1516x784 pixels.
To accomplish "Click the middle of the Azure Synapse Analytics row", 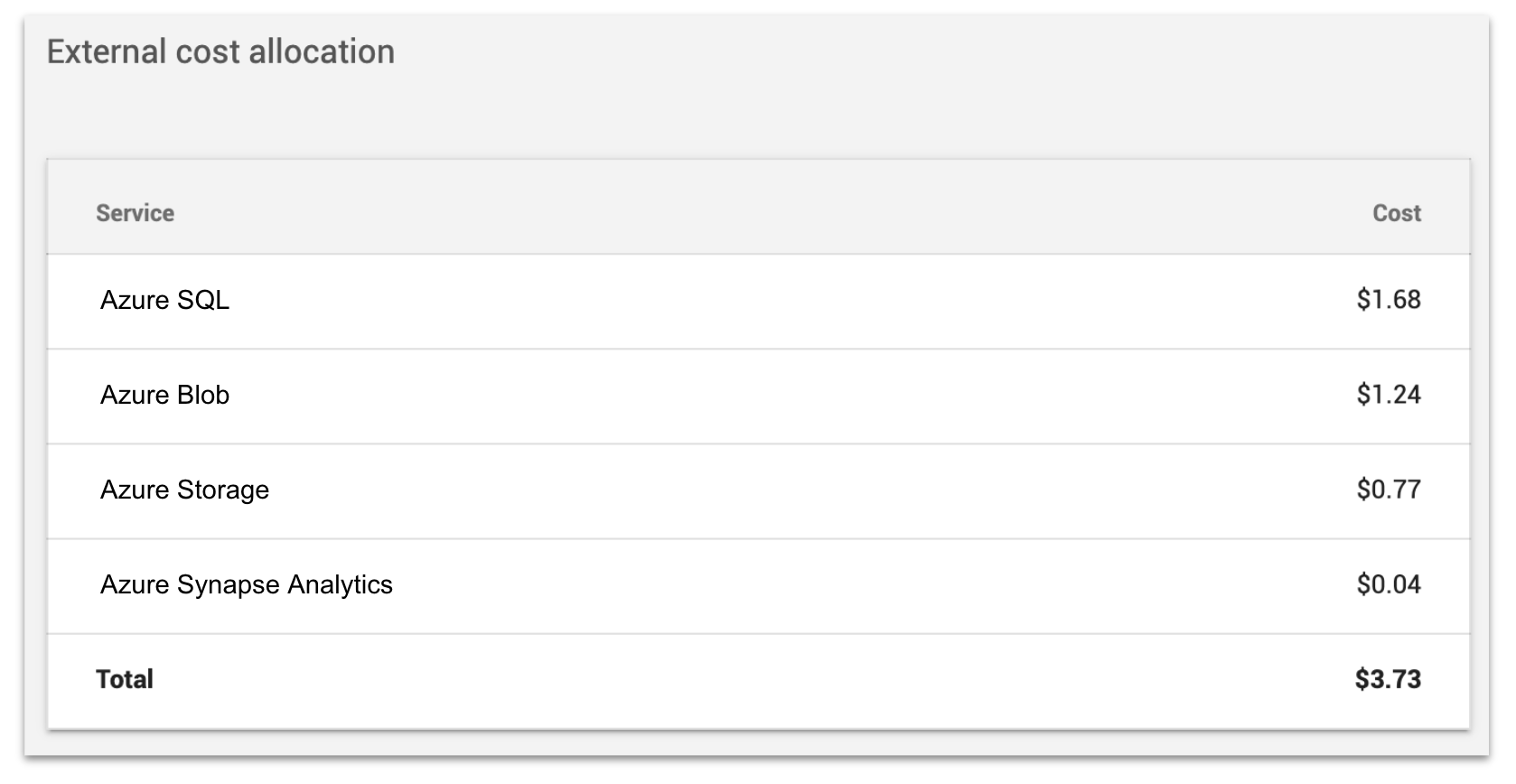I will (759, 586).
